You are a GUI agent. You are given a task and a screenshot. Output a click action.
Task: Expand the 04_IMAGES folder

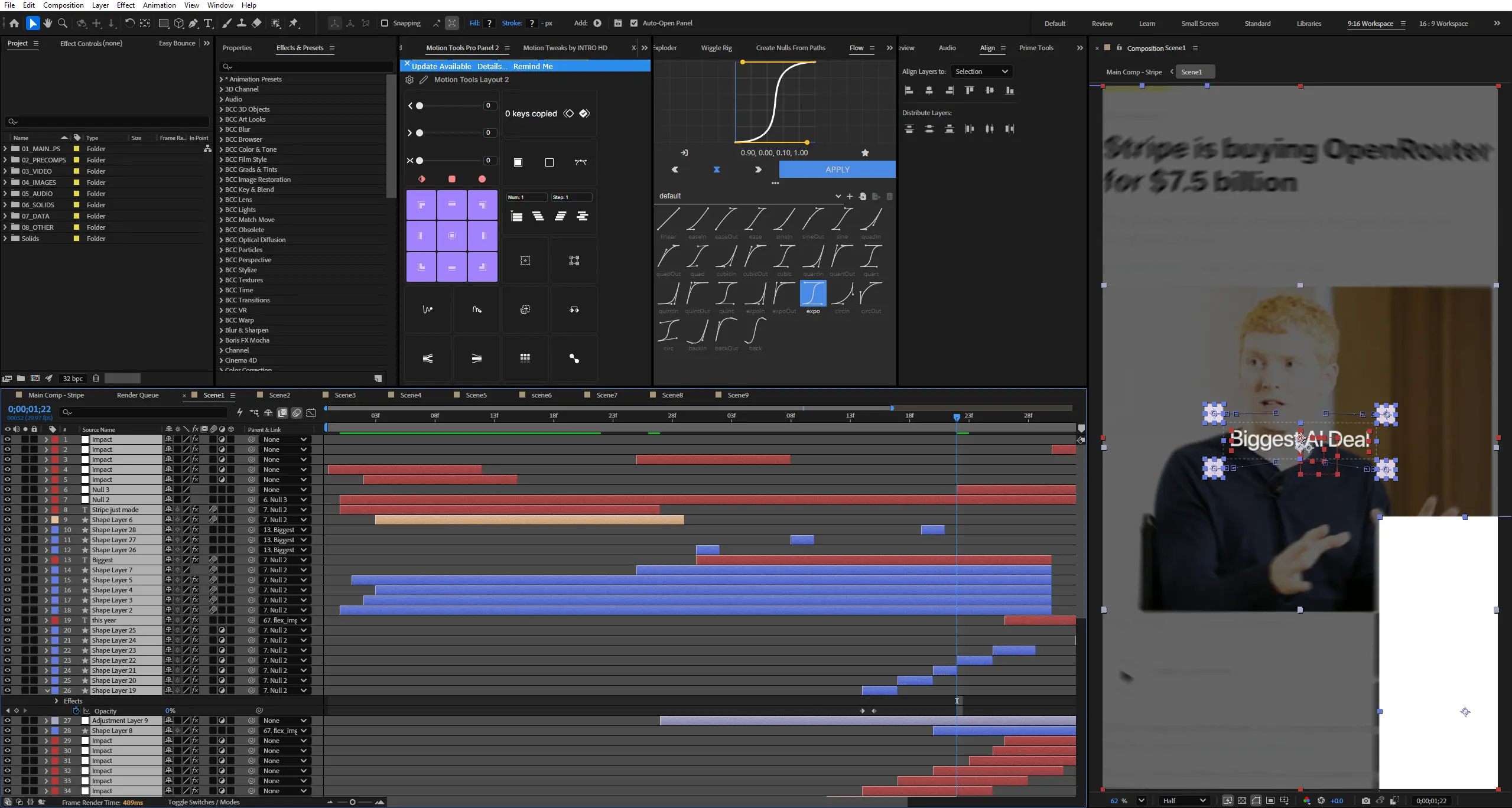point(5,183)
